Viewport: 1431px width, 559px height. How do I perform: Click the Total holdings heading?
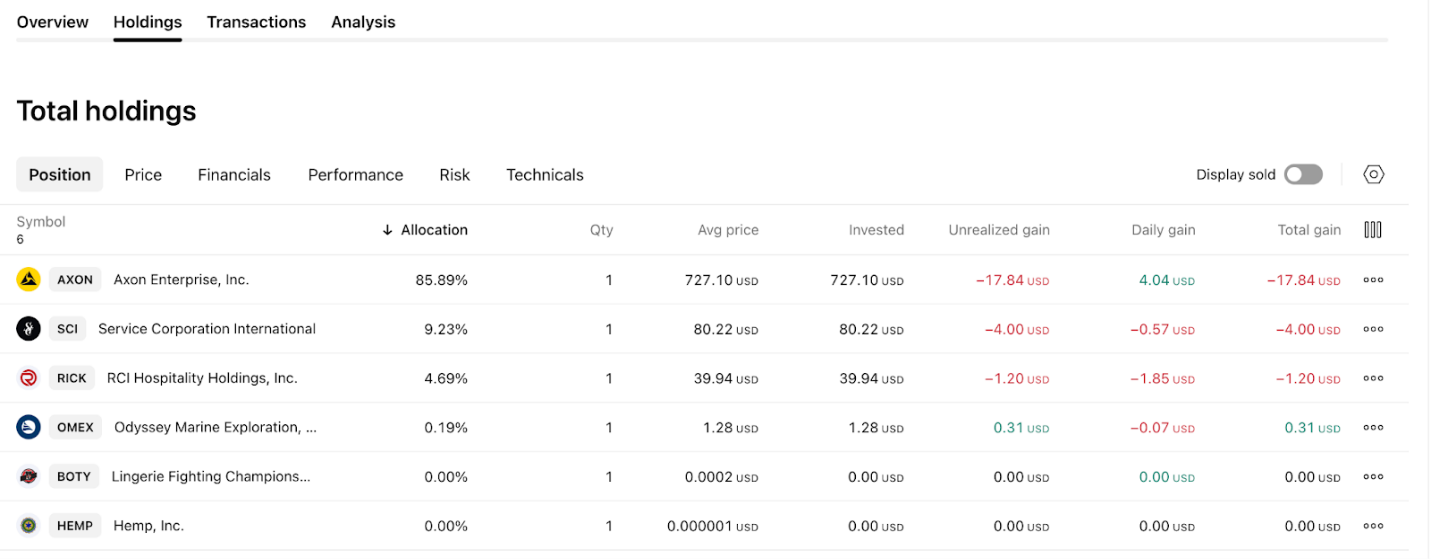(x=106, y=111)
